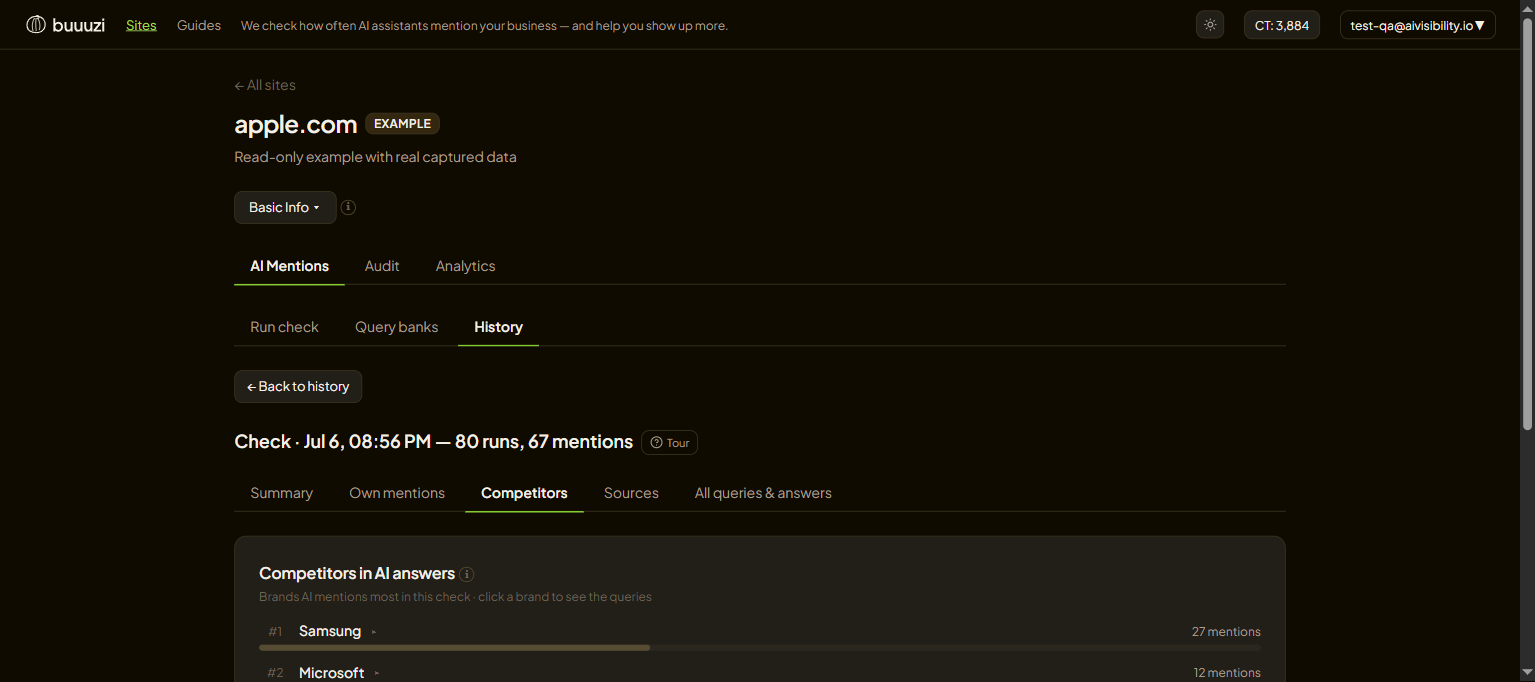The image size is (1535, 682).
Task: Expand the Microsoft brand arrow
Action: pos(377,673)
